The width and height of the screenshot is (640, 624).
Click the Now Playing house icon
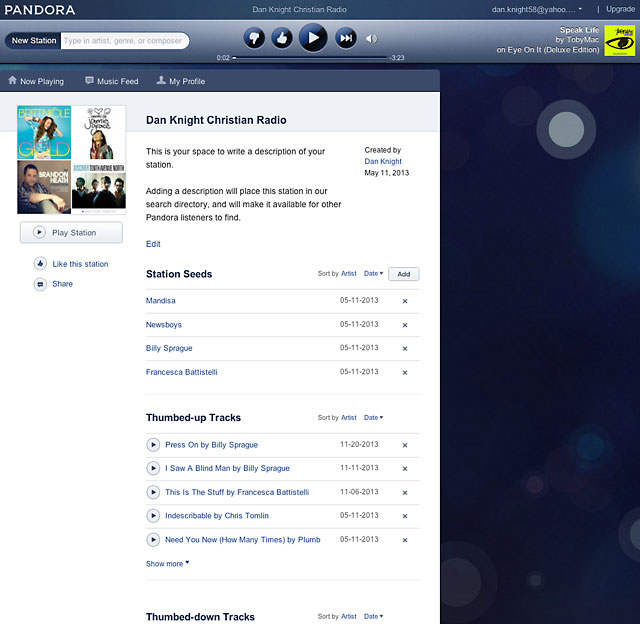(13, 80)
